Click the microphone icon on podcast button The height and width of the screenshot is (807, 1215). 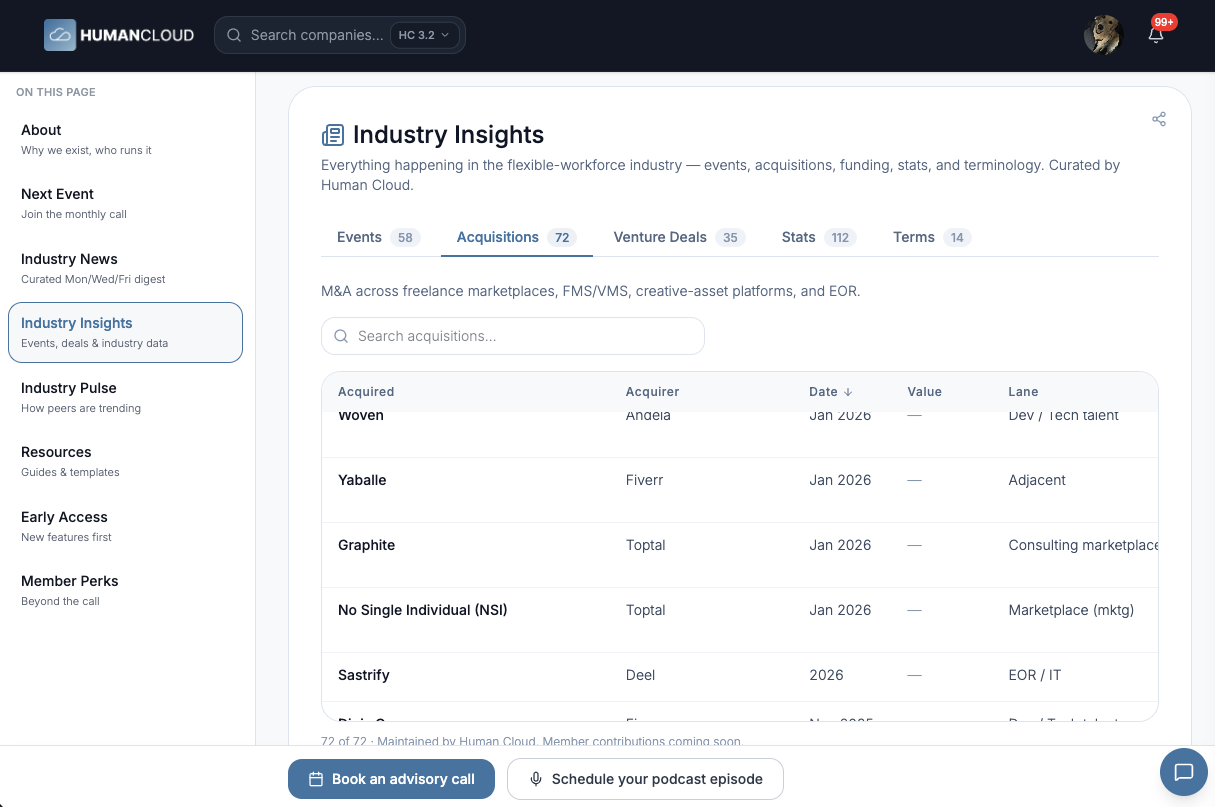(x=536, y=779)
